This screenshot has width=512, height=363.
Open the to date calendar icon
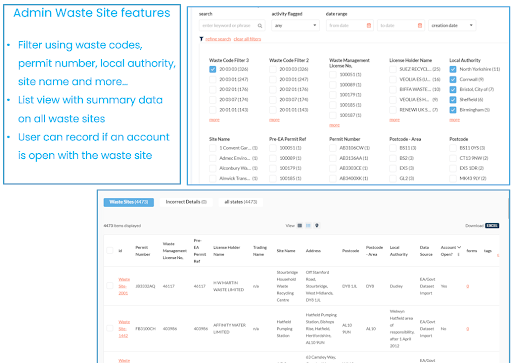click(x=420, y=26)
